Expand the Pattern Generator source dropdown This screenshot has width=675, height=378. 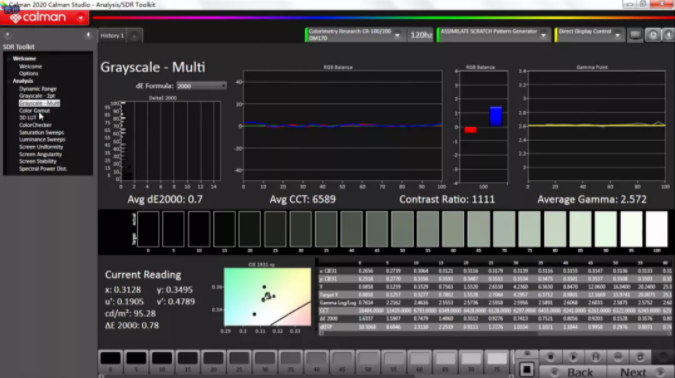coord(543,35)
